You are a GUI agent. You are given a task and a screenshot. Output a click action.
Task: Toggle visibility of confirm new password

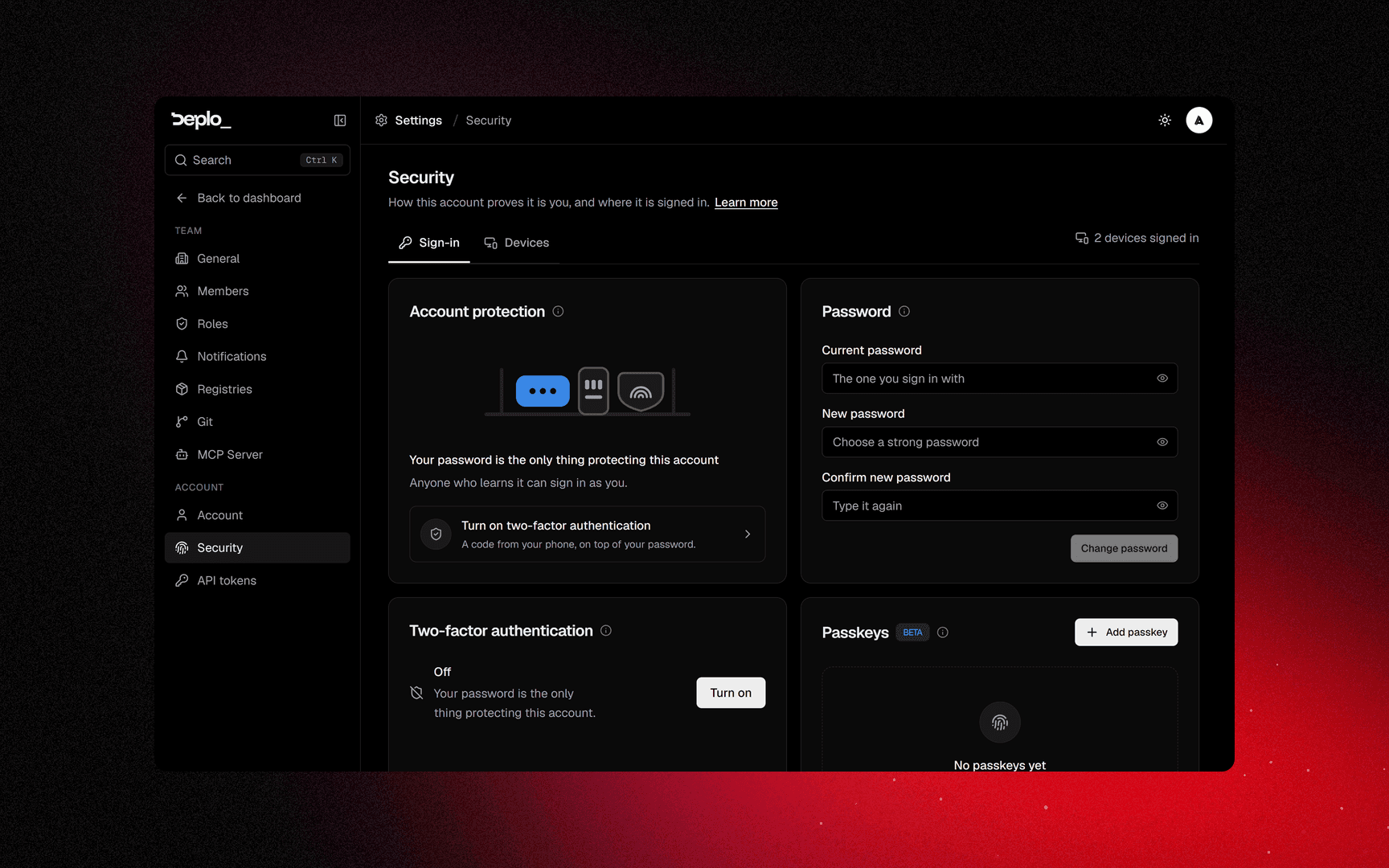click(x=1162, y=506)
